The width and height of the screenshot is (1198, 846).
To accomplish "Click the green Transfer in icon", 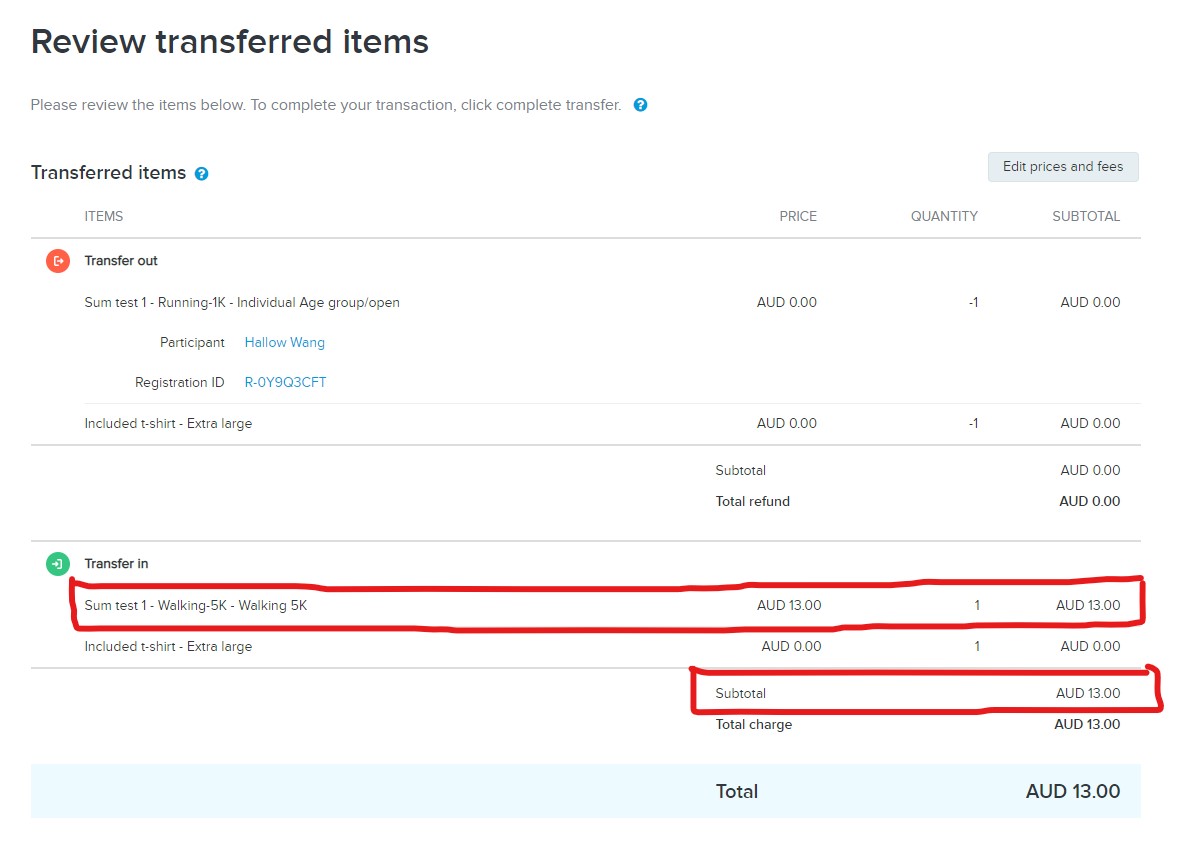I will [x=58, y=564].
